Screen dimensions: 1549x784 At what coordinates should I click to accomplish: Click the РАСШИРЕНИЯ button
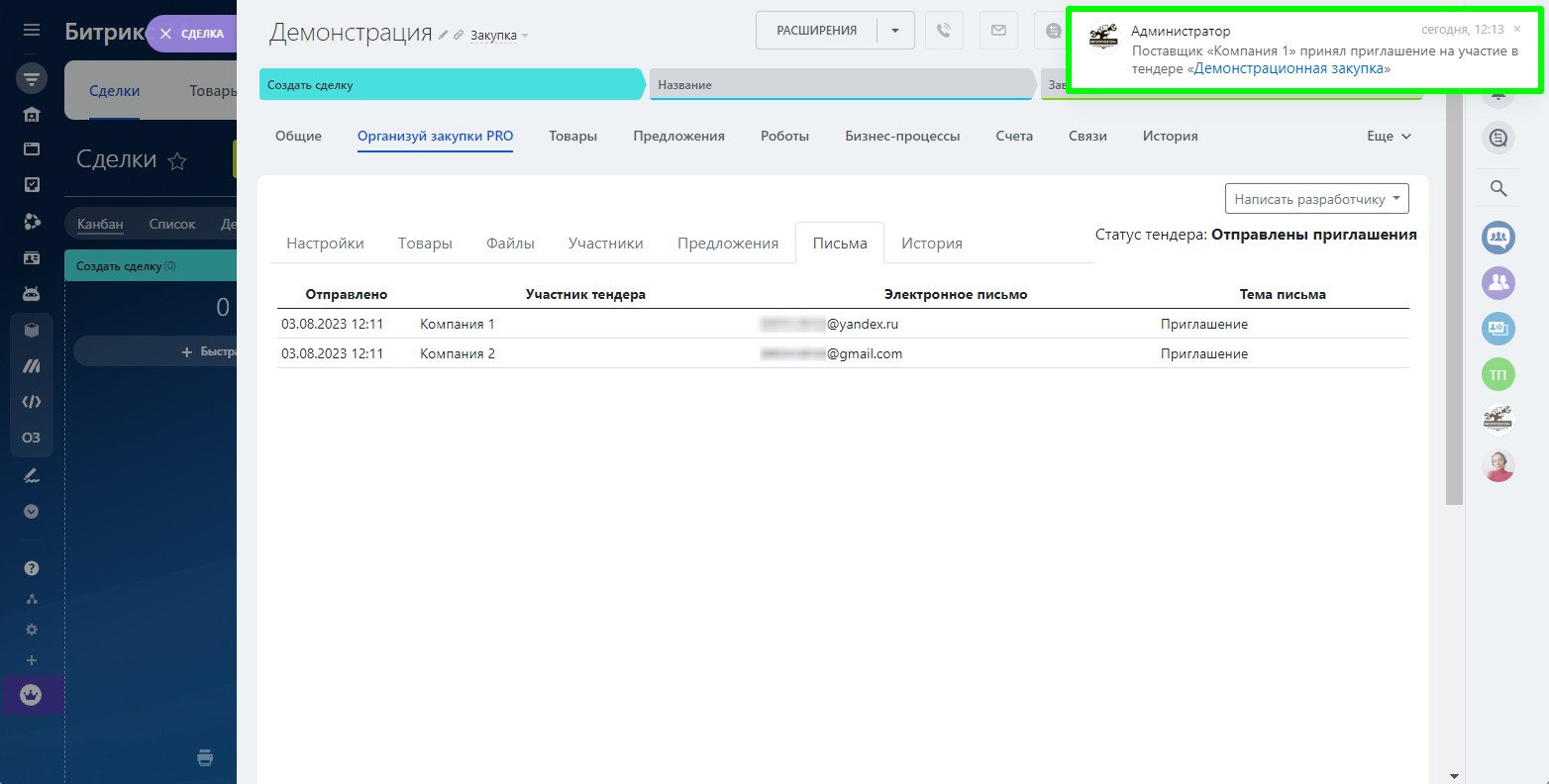[x=816, y=31]
